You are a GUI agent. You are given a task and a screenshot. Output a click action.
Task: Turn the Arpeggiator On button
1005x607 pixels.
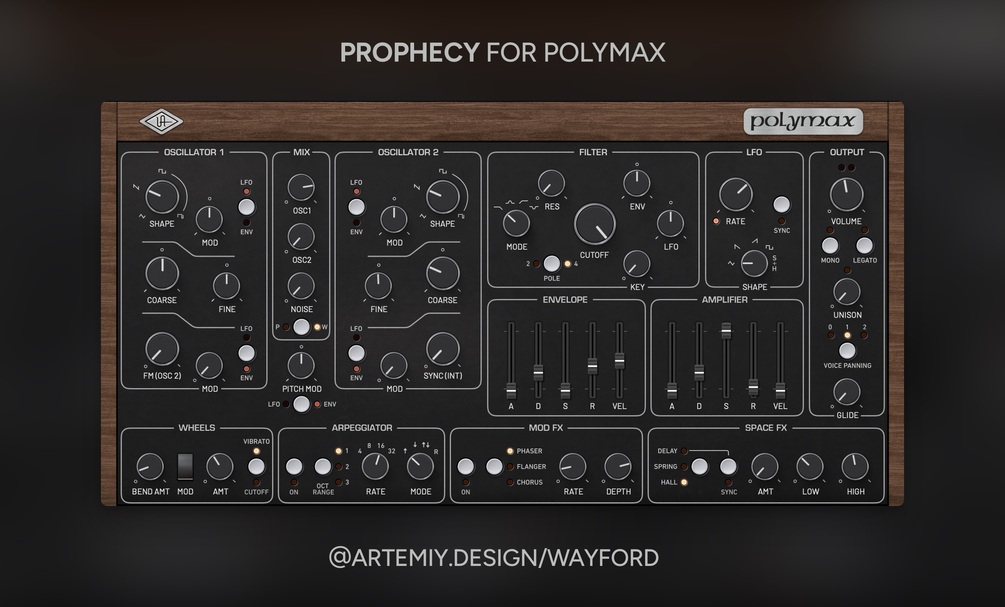pos(294,466)
